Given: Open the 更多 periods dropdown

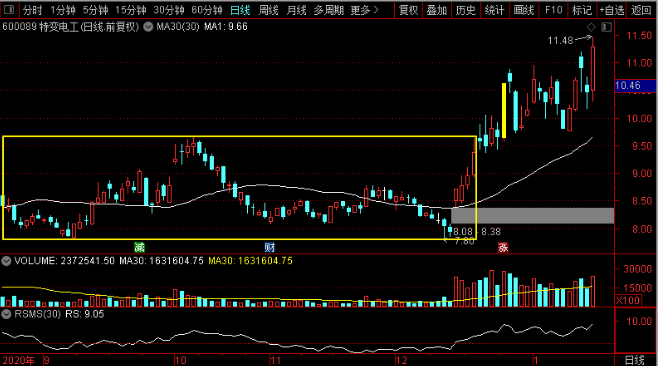Looking at the screenshot, I should coord(364,10).
